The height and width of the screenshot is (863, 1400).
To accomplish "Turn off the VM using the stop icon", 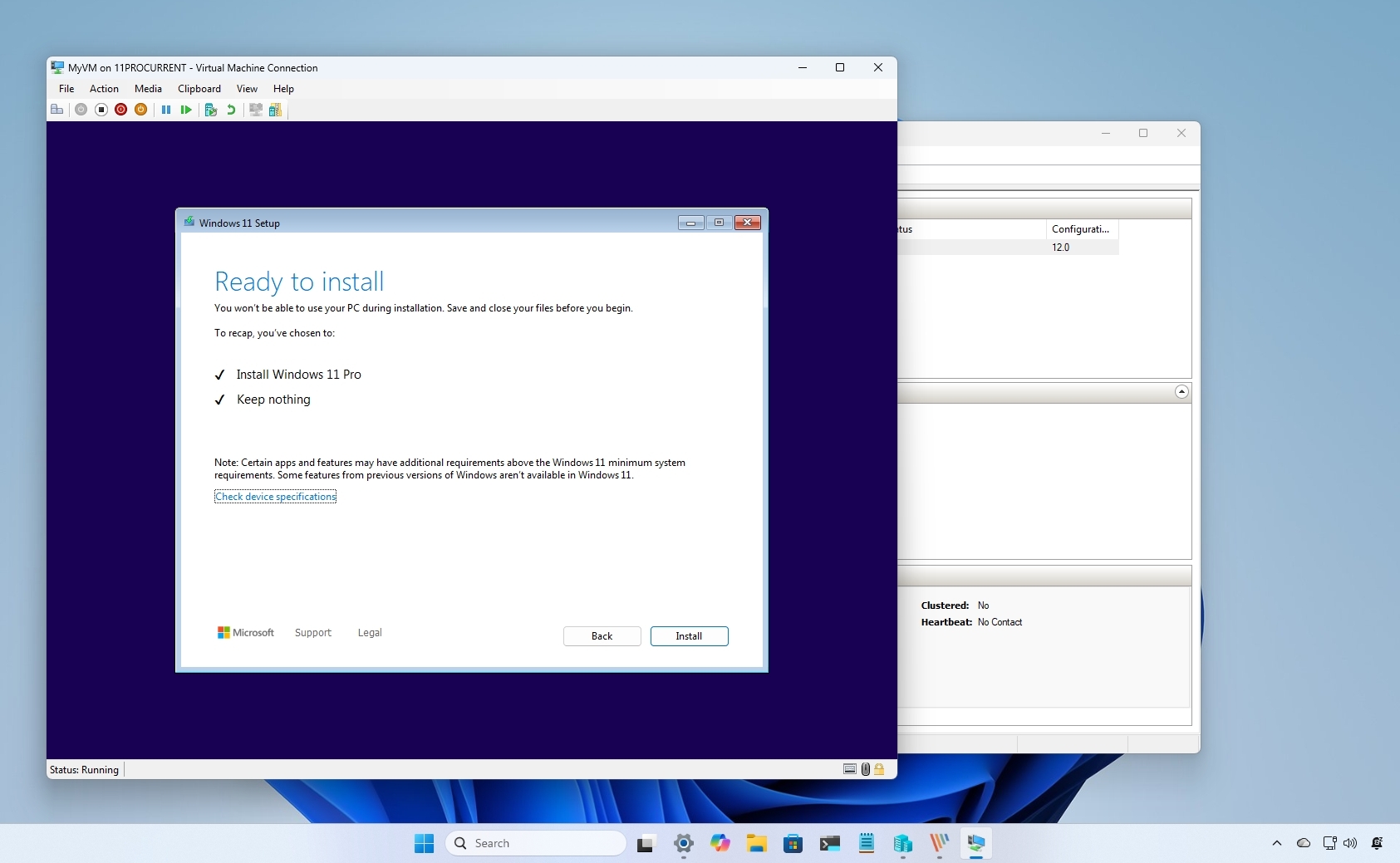I will 101,110.
